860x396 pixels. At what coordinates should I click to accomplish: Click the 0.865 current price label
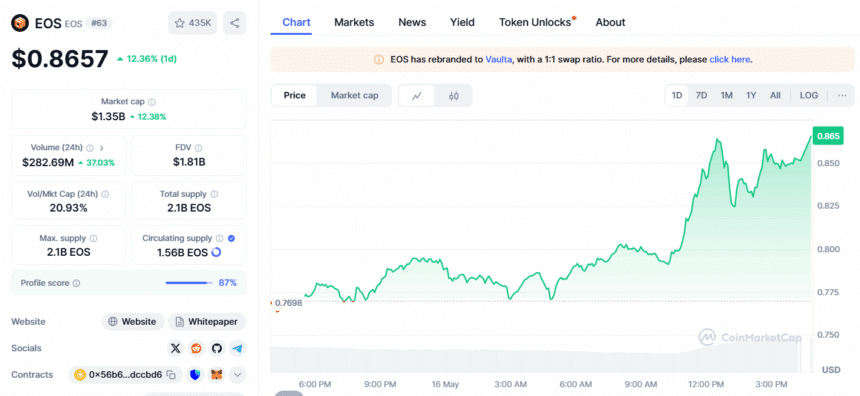tap(828, 136)
